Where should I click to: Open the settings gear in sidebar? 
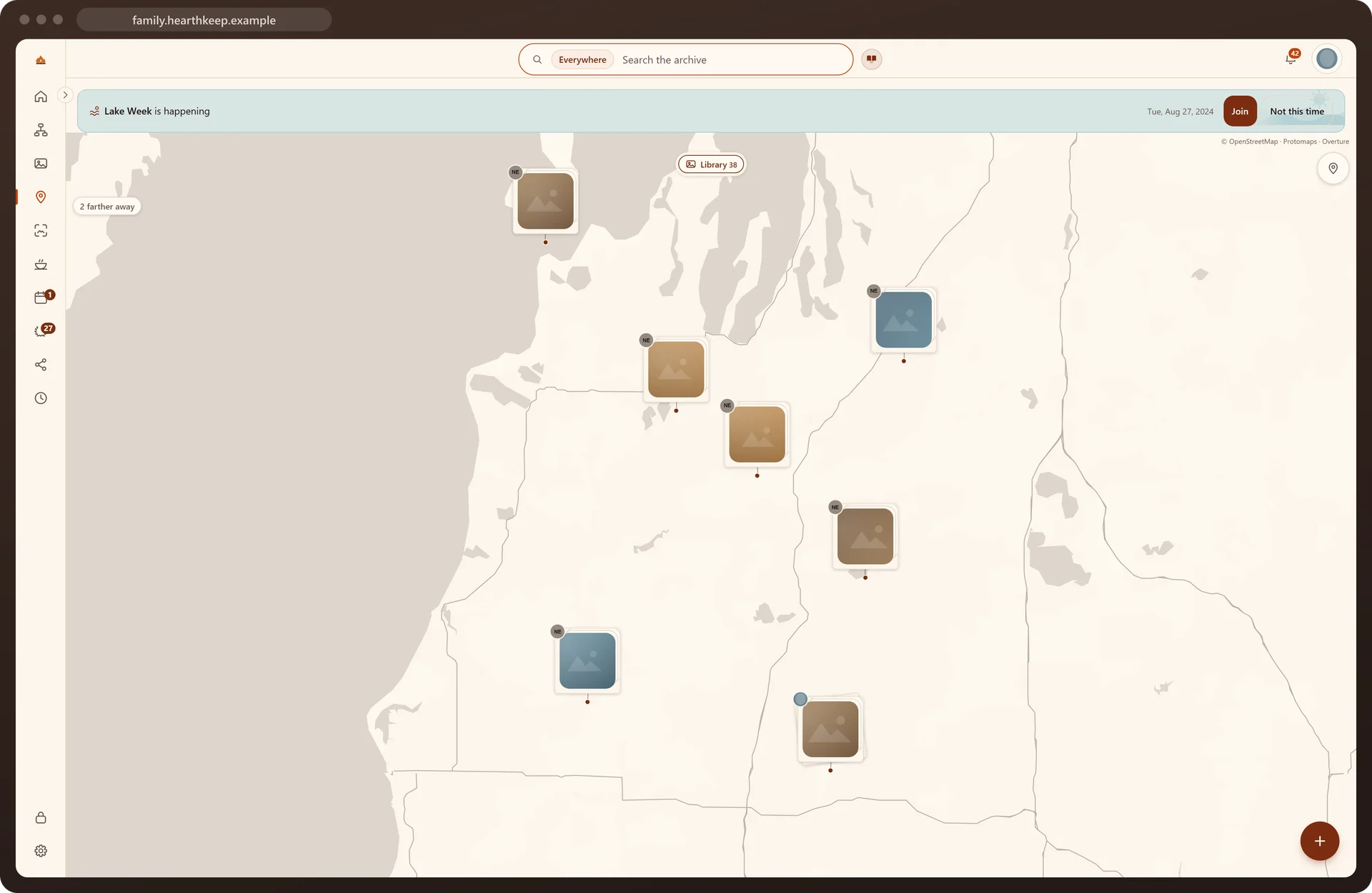(x=41, y=851)
